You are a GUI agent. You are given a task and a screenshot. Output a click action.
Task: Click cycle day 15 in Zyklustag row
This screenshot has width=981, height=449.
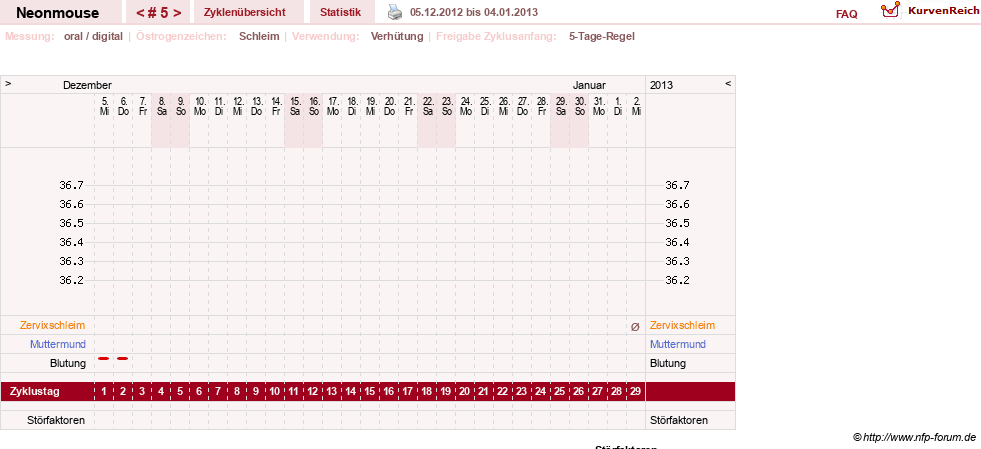(370, 391)
